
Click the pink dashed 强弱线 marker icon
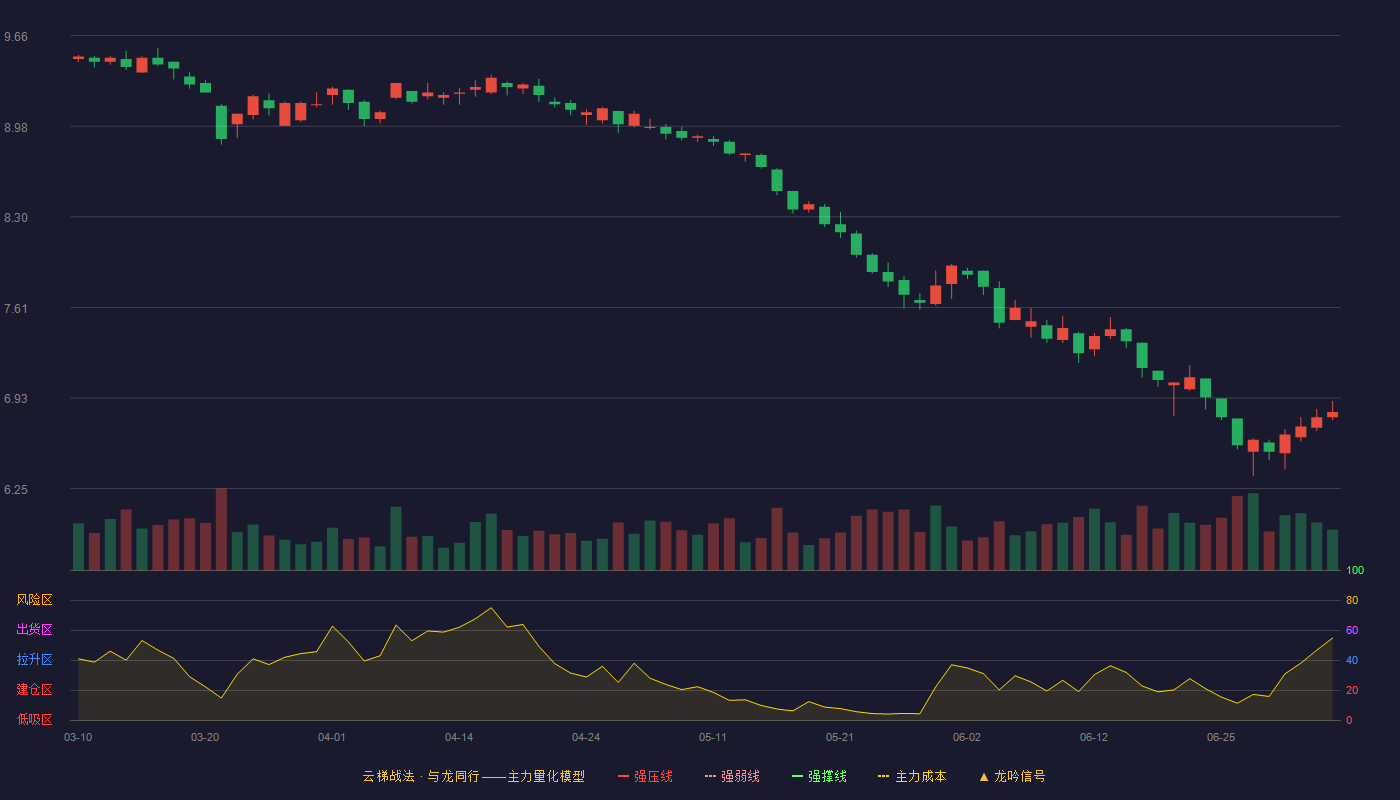coord(710,776)
